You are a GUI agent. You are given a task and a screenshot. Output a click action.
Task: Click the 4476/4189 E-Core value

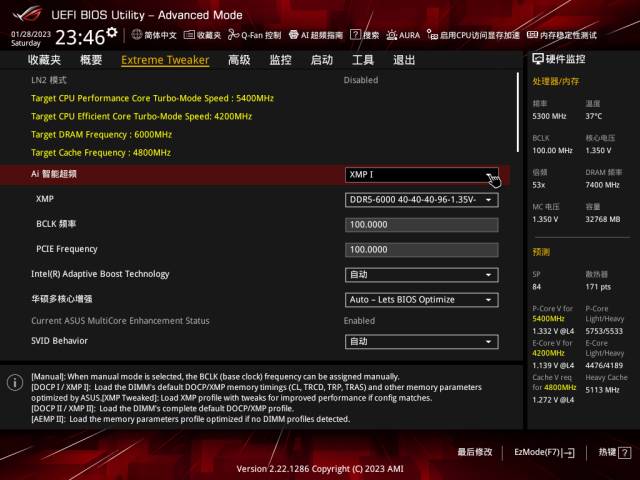coord(604,365)
